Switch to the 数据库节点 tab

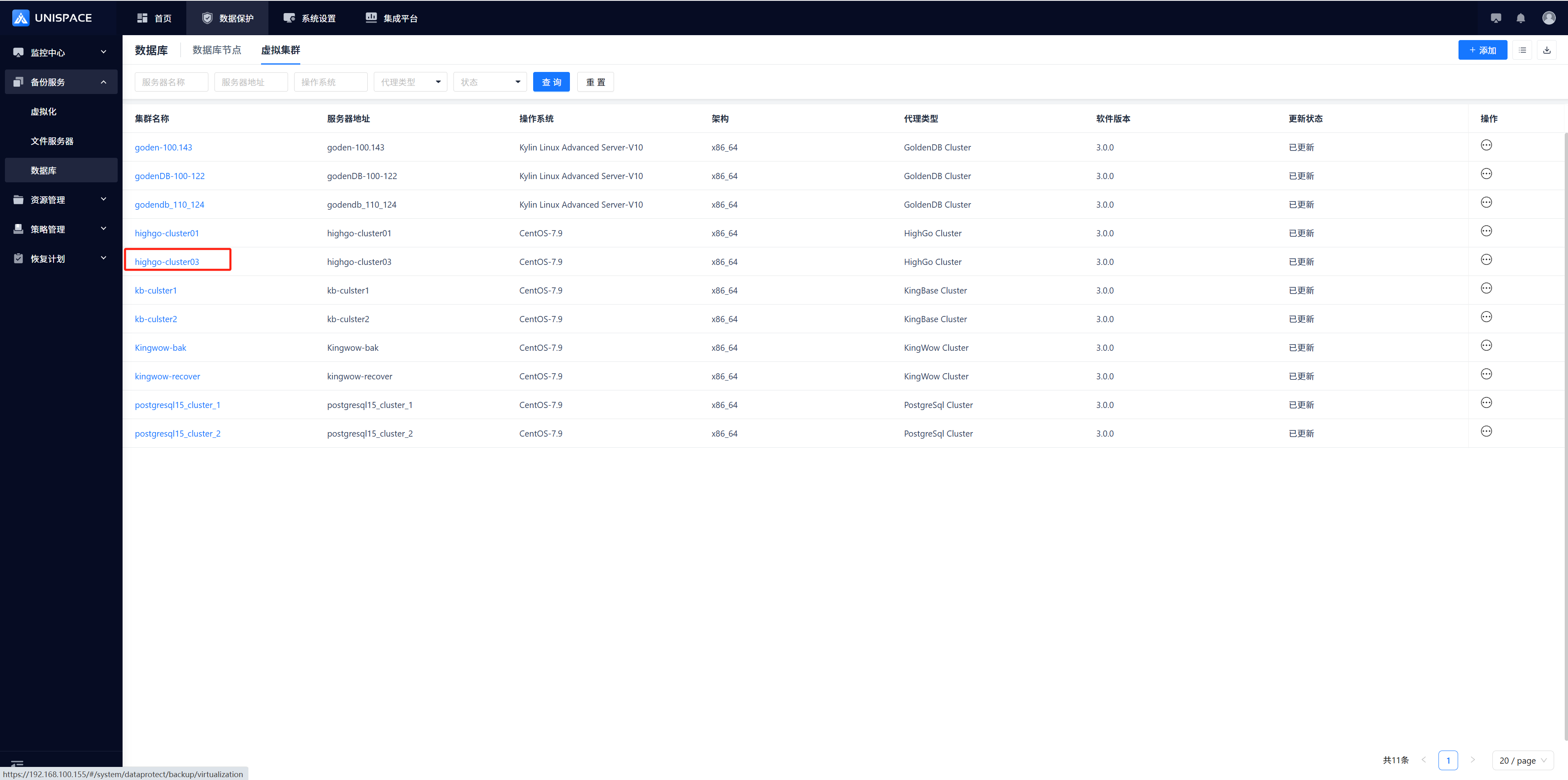pos(217,50)
